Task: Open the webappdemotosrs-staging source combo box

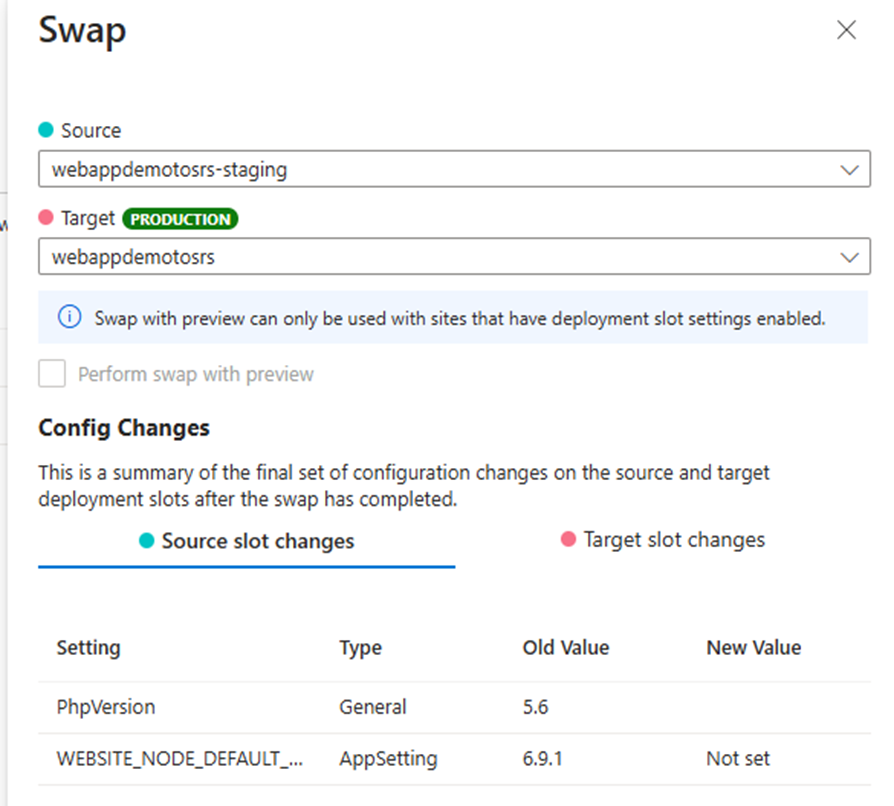Action: pyautogui.click(x=454, y=169)
